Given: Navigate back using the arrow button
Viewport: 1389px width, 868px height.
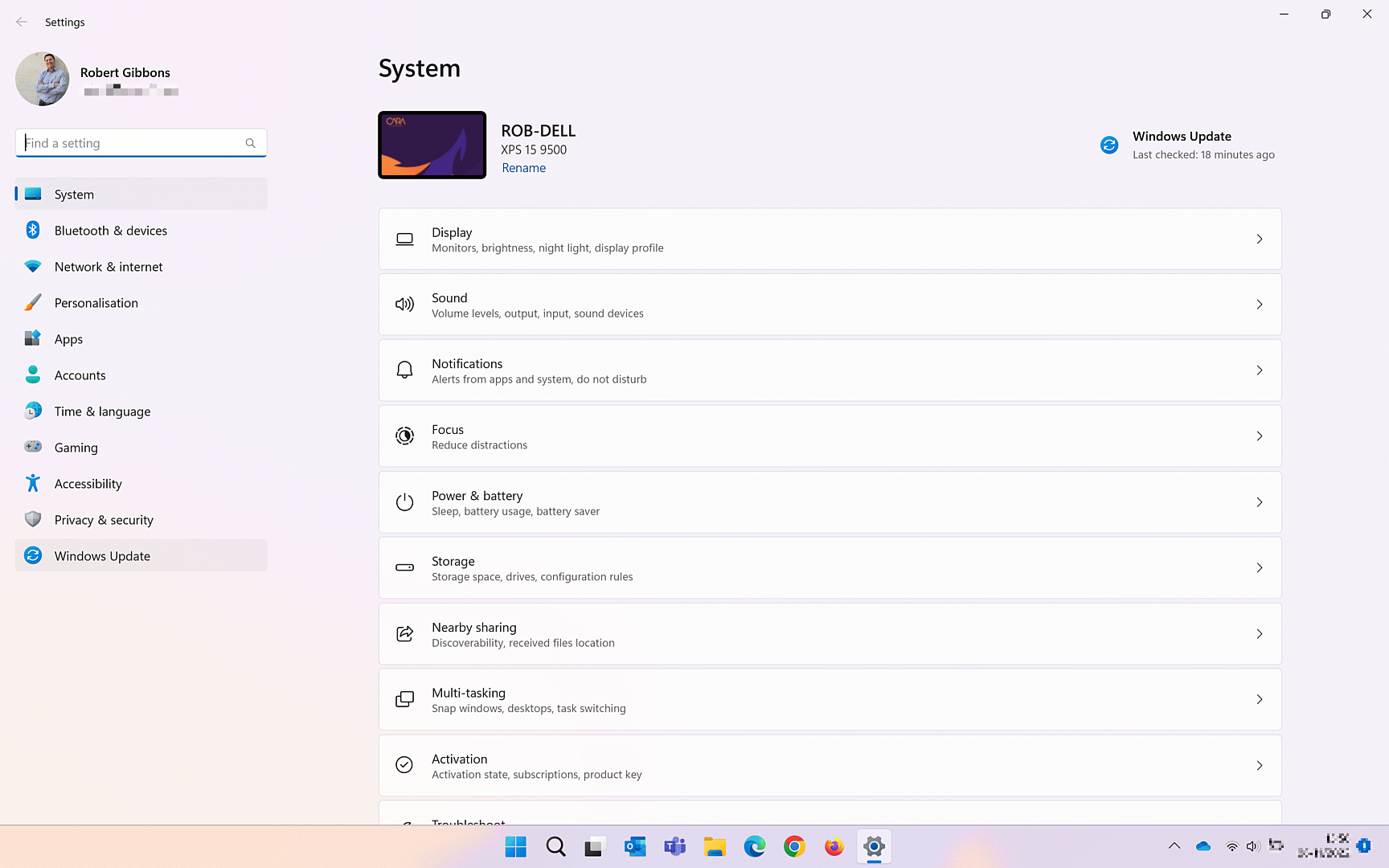Looking at the screenshot, I should point(22,22).
